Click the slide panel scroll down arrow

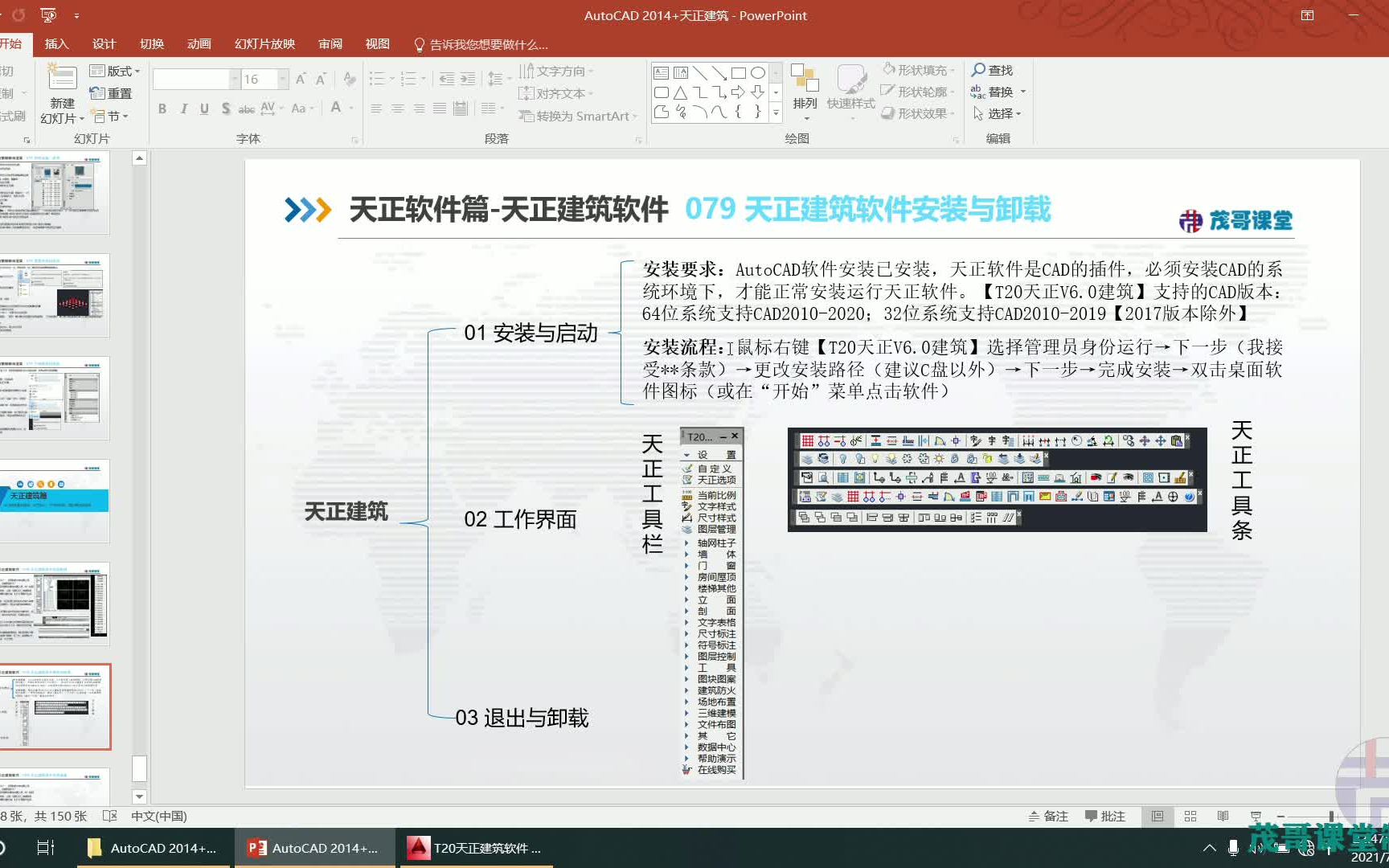pos(139,796)
